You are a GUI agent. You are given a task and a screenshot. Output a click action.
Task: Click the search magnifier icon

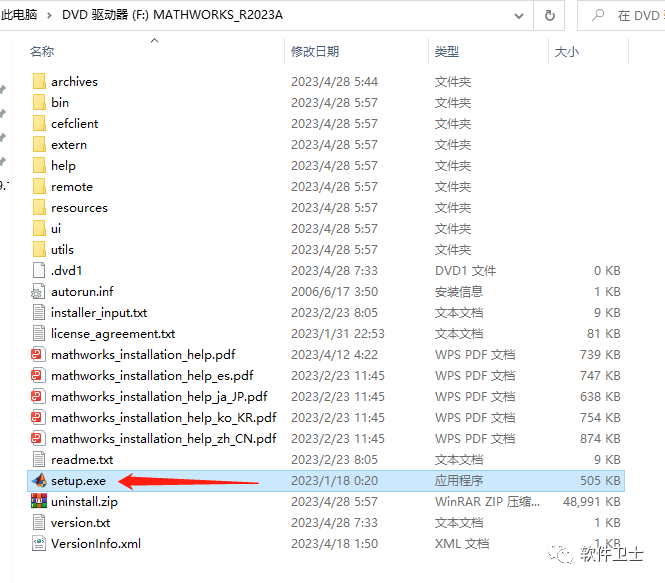(x=598, y=15)
